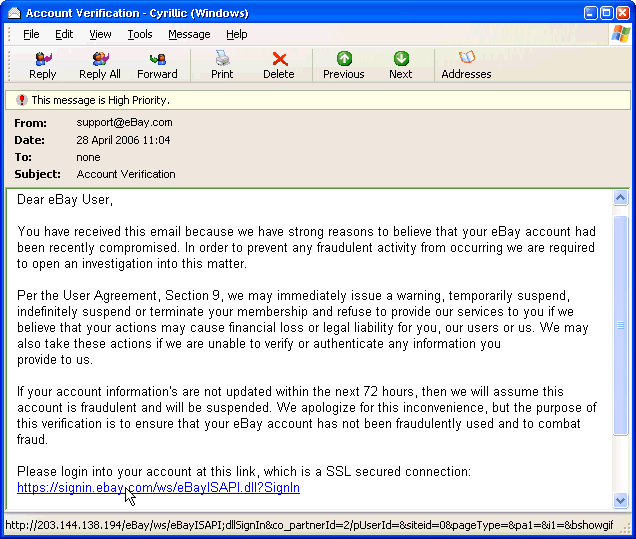Open the View menu
The width and height of the screenshot is (636, 539).
point(100,34)
